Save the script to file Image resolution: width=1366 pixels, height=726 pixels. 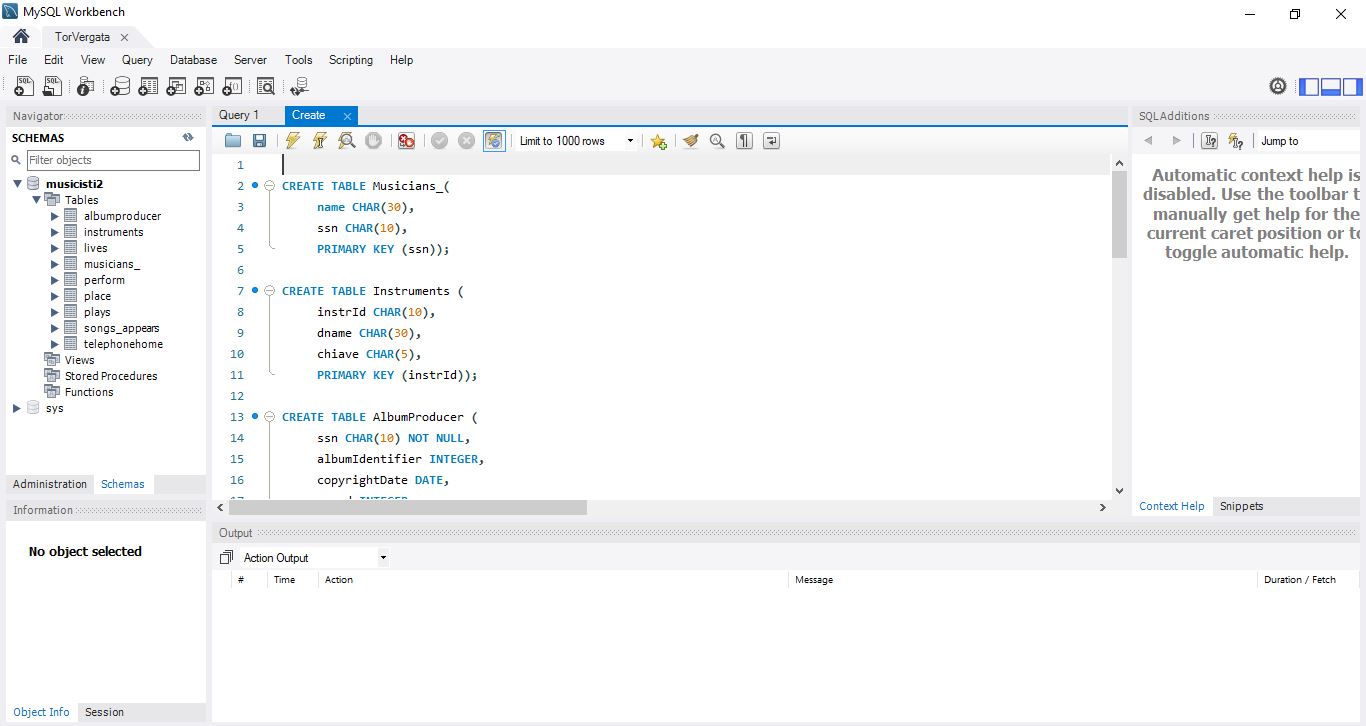[260, 140]
